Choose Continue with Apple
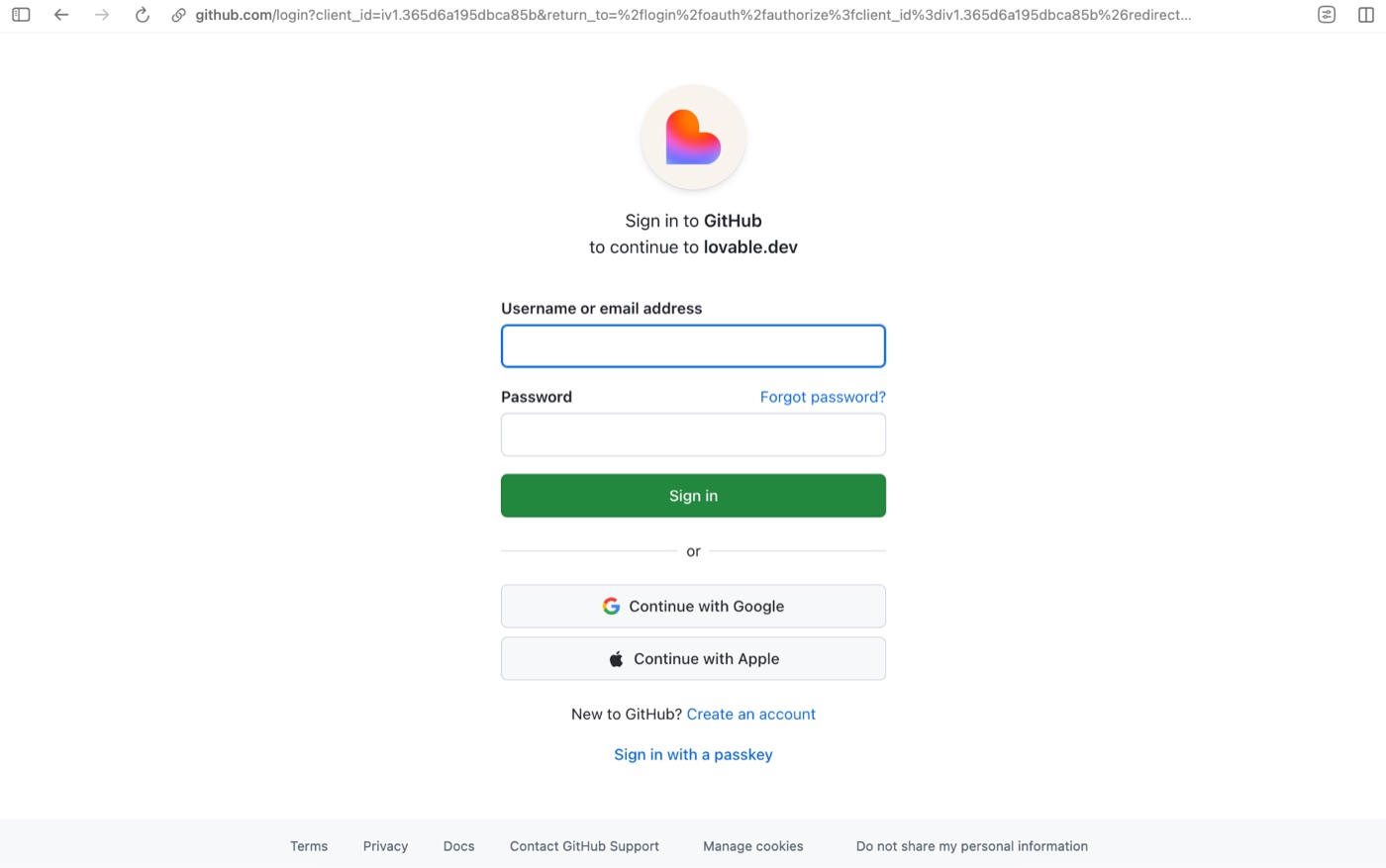The width and height of the screenshot is (1386, 868). [x=693, y=658]
